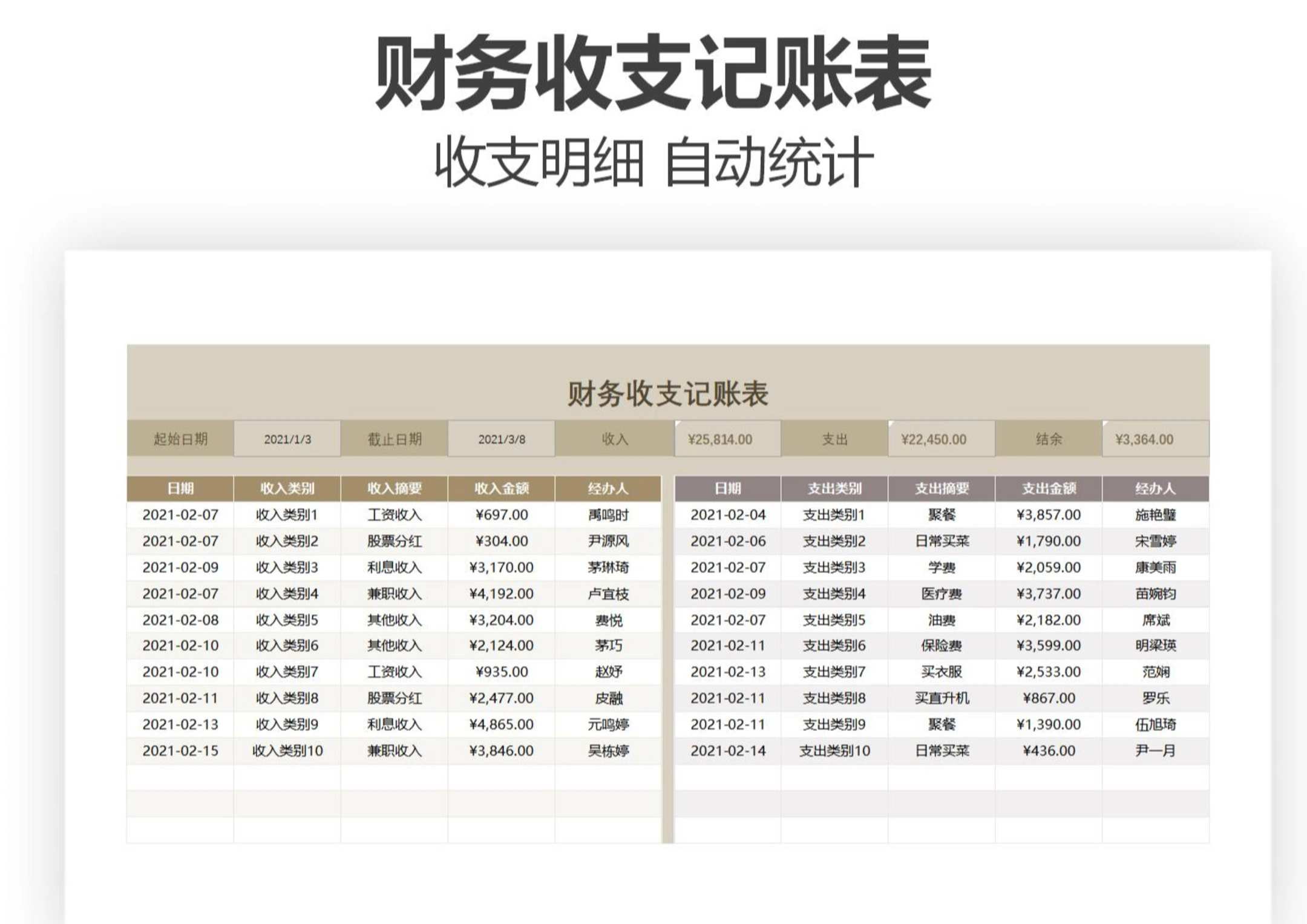Select expense amount cell ¥3,857.00
Screen dimensions: 1307x924
click(1049, 515)
